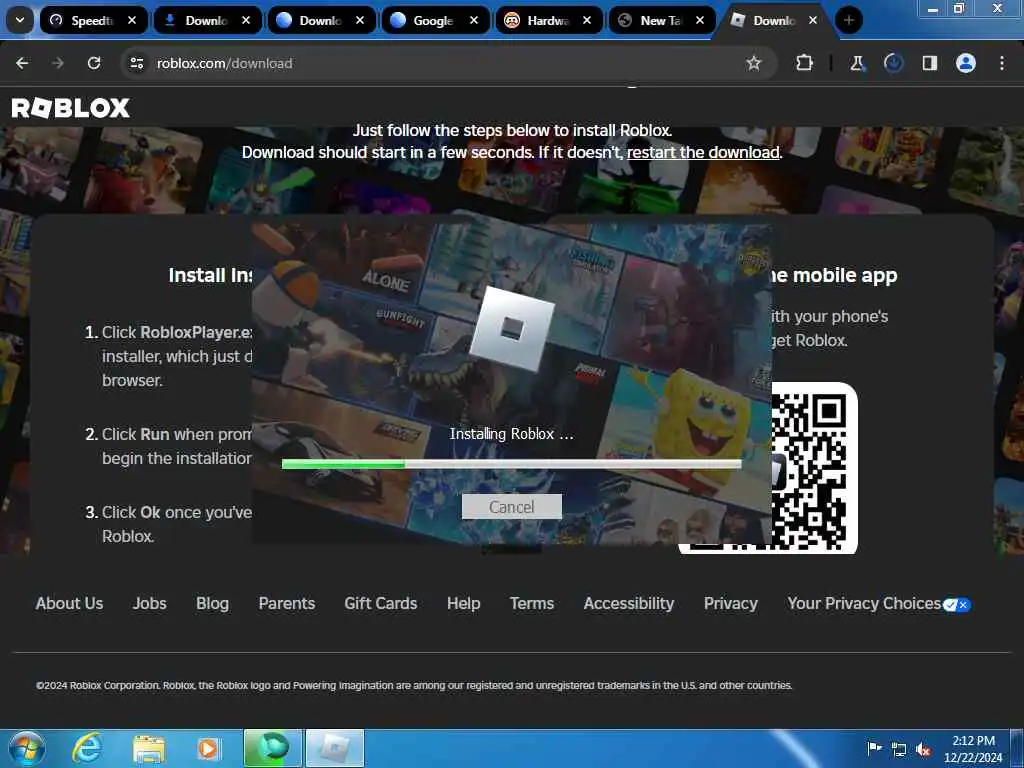Switch to the Speedtest tab

[93, 20]
